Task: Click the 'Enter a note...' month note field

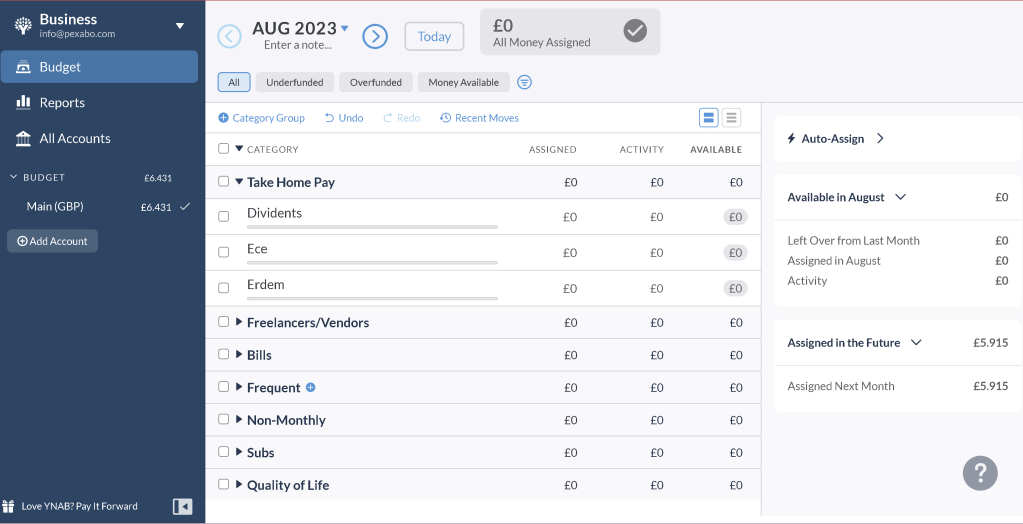Action: coord(298,45)
